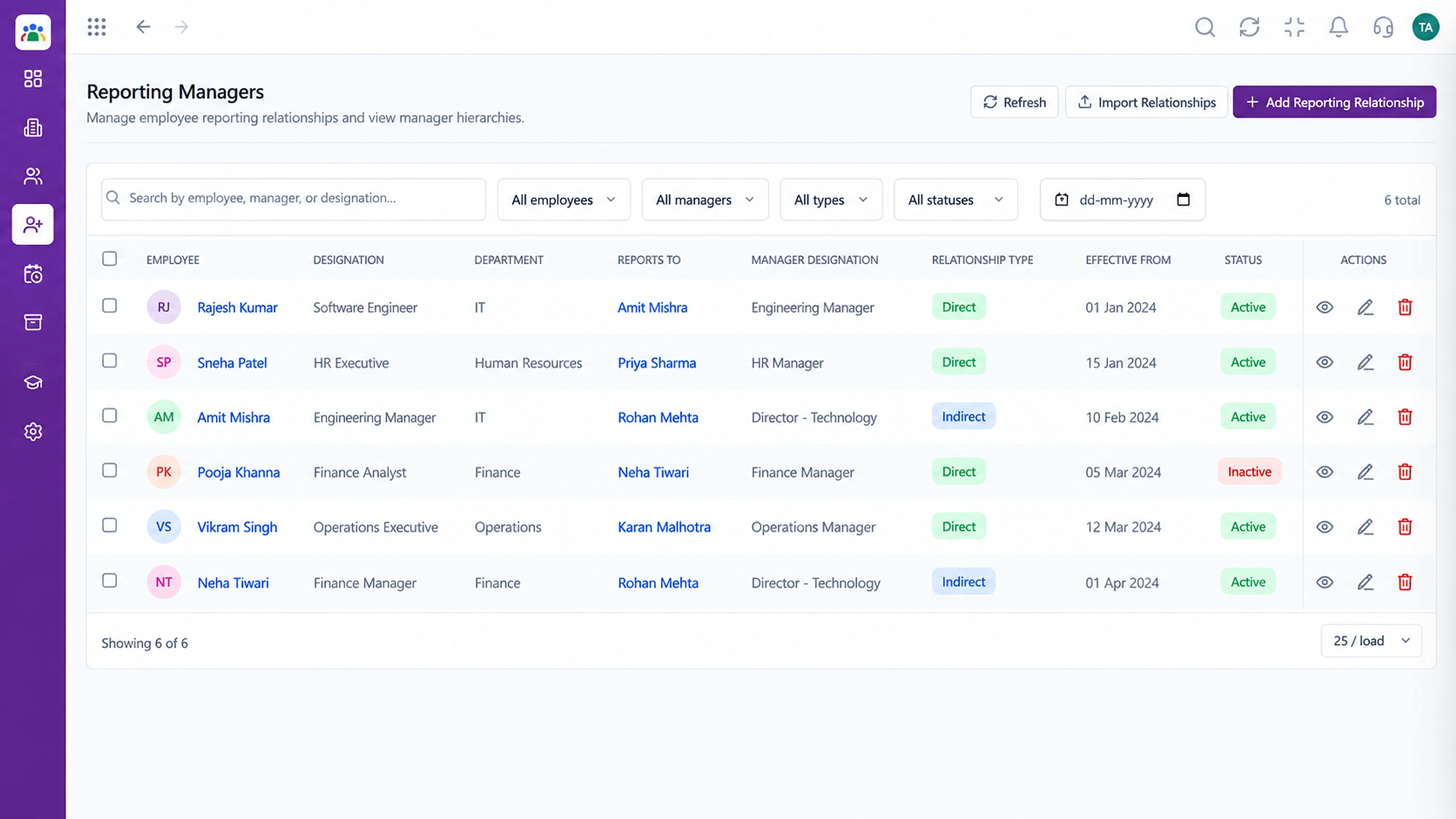Exit fullscreen using the minimize arrows icon
This screenshot has height=819, width=1456.
(1294, 27)
